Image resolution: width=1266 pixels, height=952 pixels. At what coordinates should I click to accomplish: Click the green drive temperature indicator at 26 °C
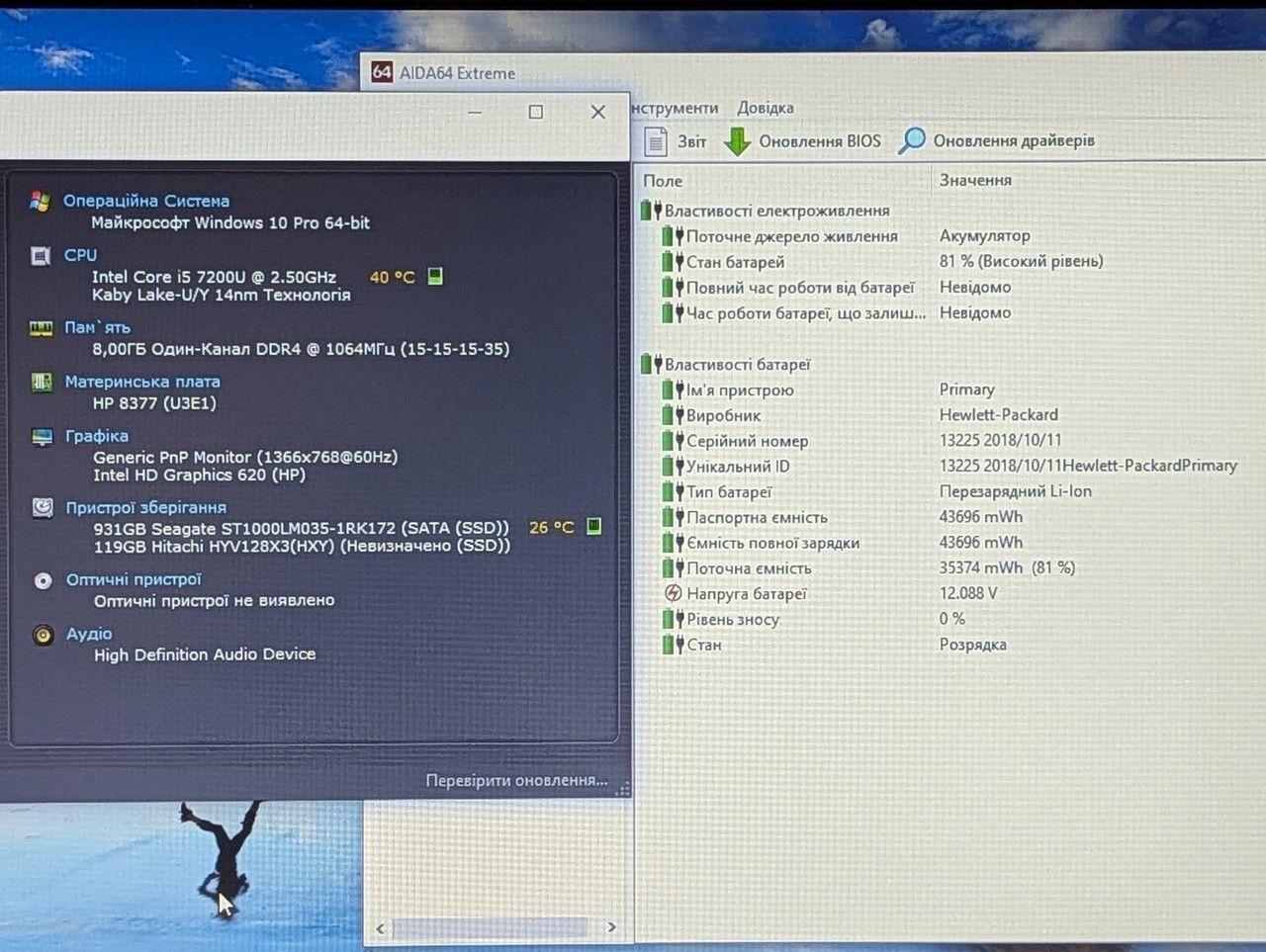594,526
